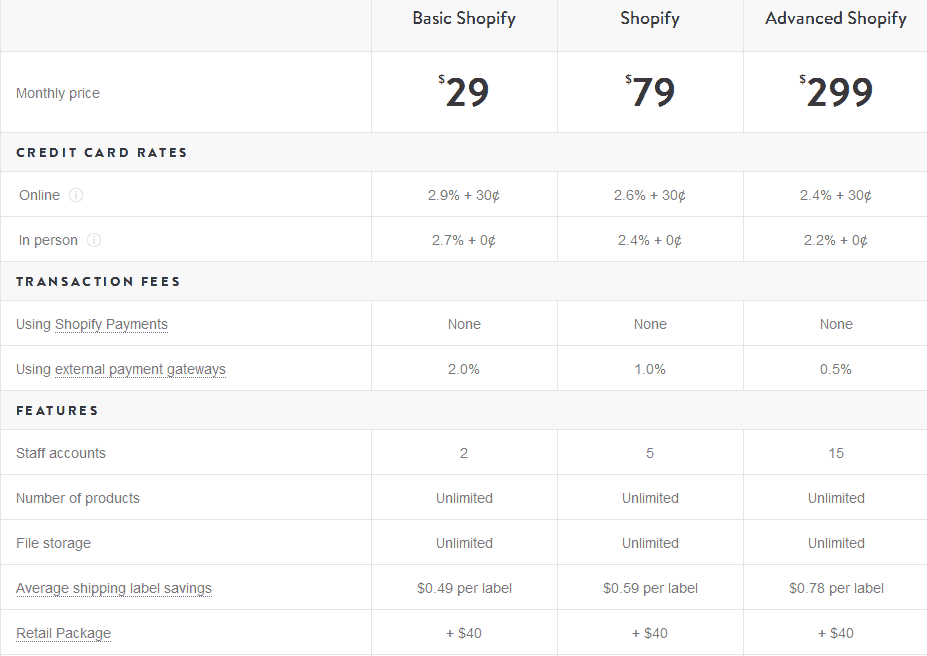
Task: Click the 2.9% + 30¢ online rate
Action: 464,195
